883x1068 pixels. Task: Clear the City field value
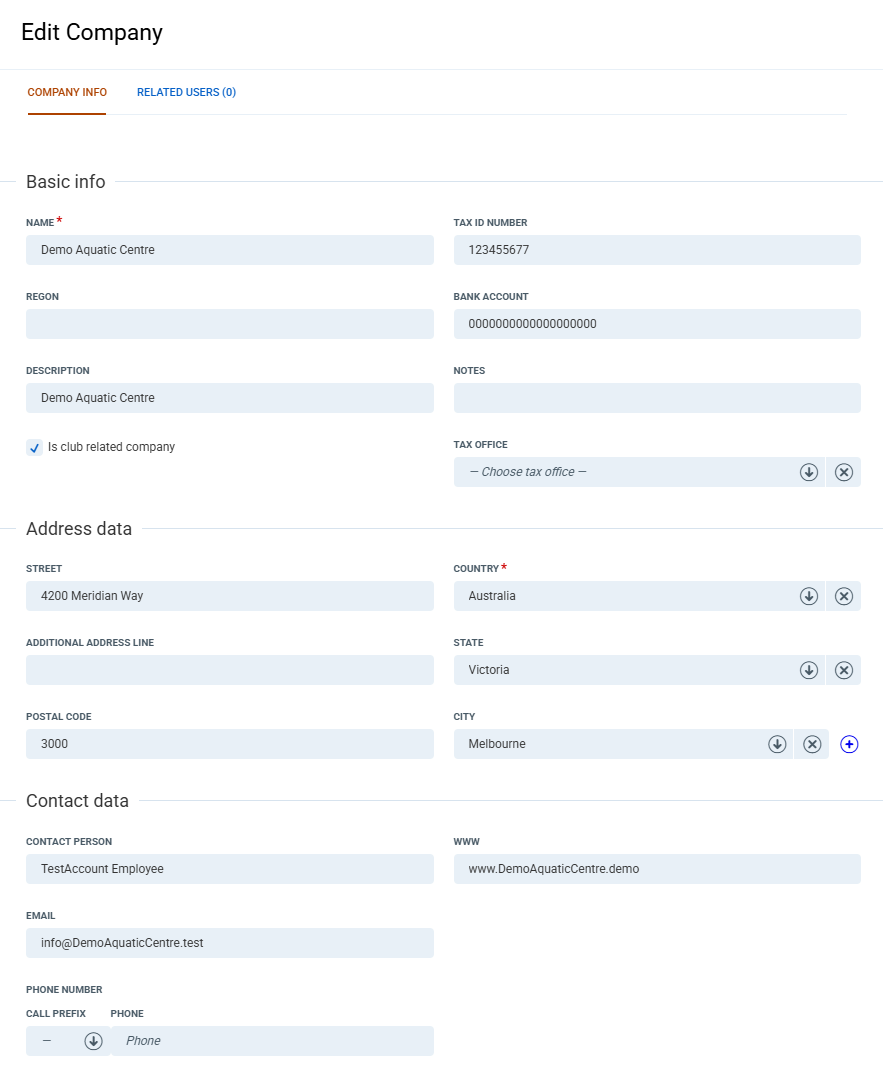(812, 744)
